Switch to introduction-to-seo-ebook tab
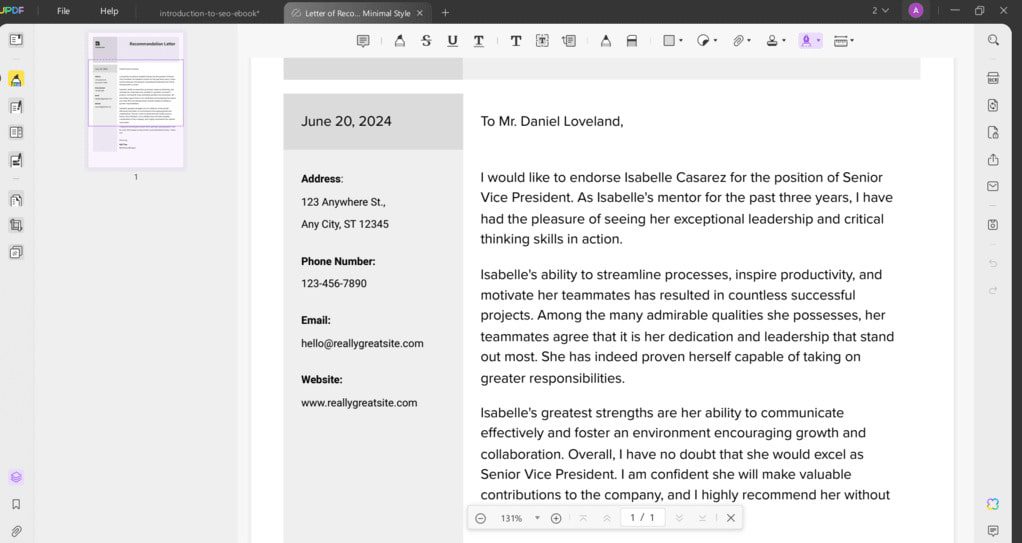Viewport: 1022px width, 543px height. point(210,13)
